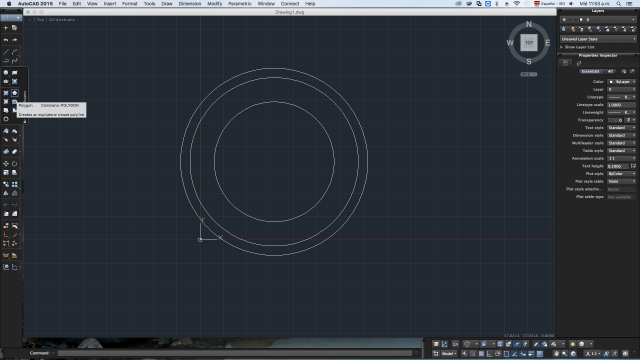Select the Arc tool beside the Line tool
Viewport: 640px width, 360px height.
(x=15, y=52)
